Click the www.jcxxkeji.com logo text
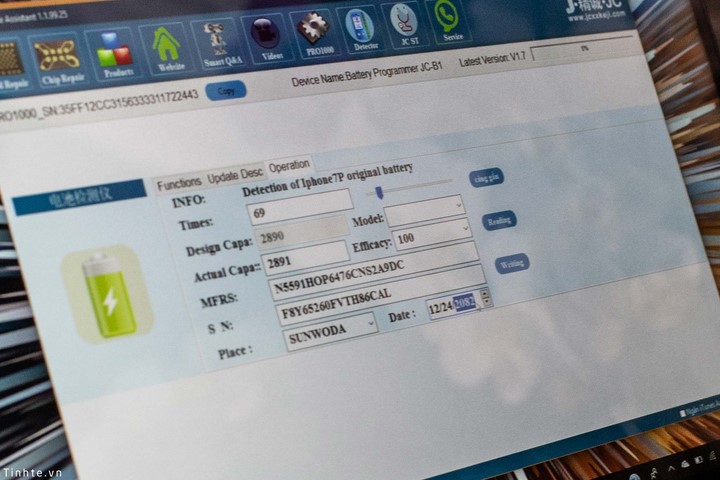The height and width of the screenshot is (480, 720). coord(596,16)
